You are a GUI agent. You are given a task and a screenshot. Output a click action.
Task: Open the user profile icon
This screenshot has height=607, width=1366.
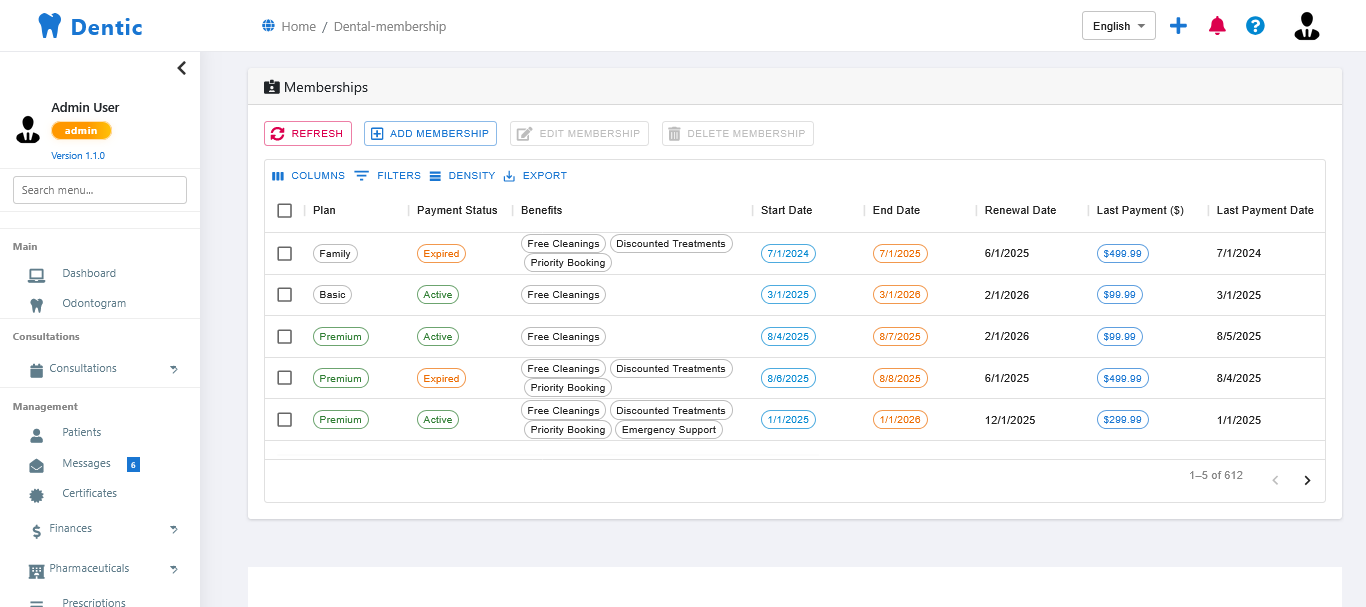coord(1306,26)
